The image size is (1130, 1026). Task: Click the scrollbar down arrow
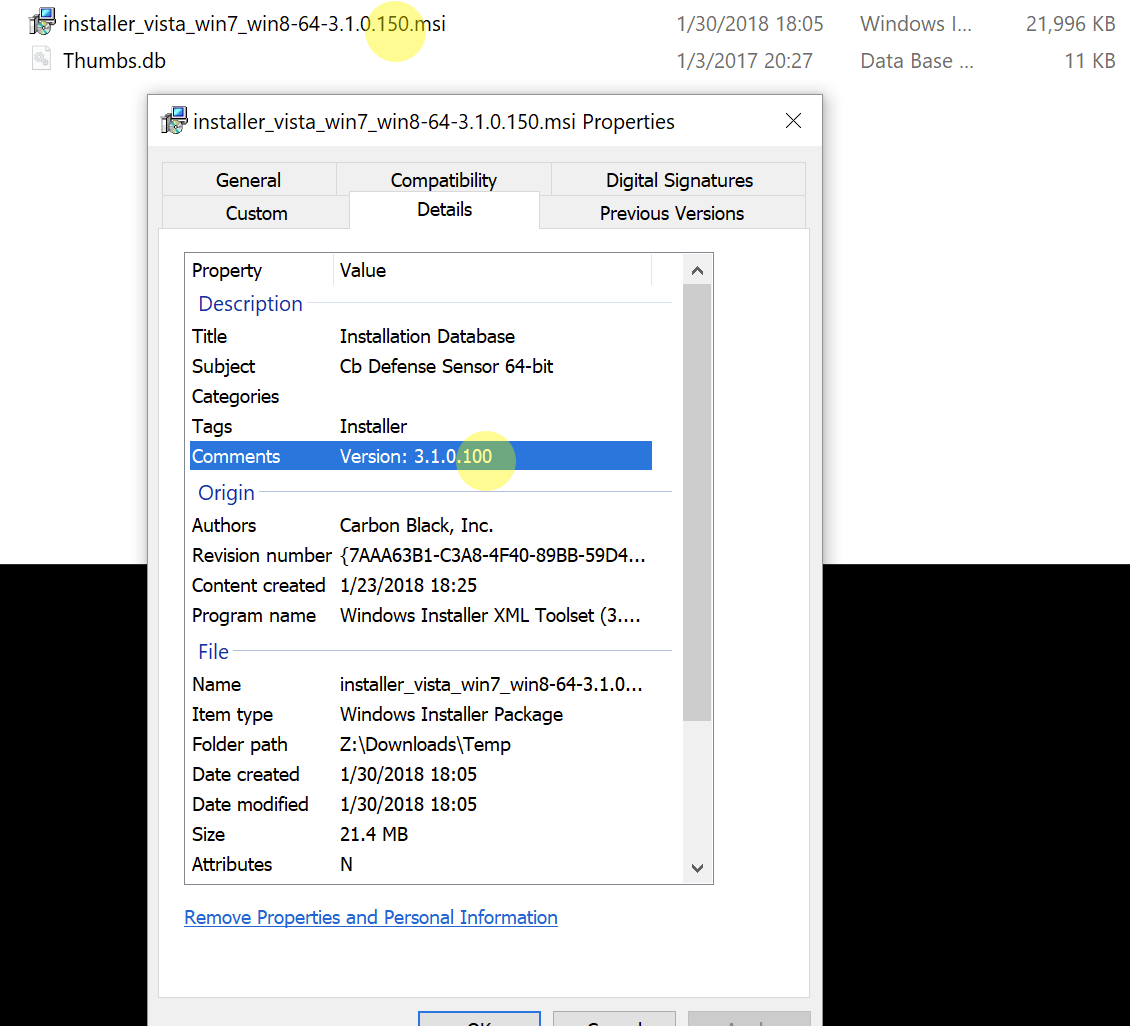[x=697, y=868]
